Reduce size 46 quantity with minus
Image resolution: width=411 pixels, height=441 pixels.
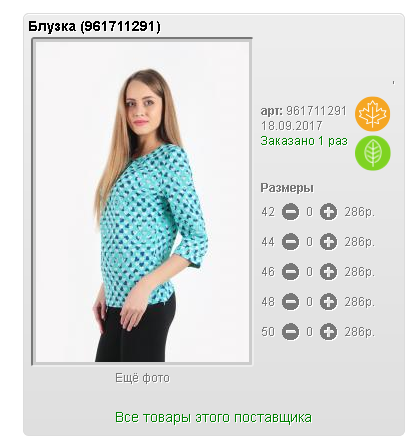tap(290, 272)
